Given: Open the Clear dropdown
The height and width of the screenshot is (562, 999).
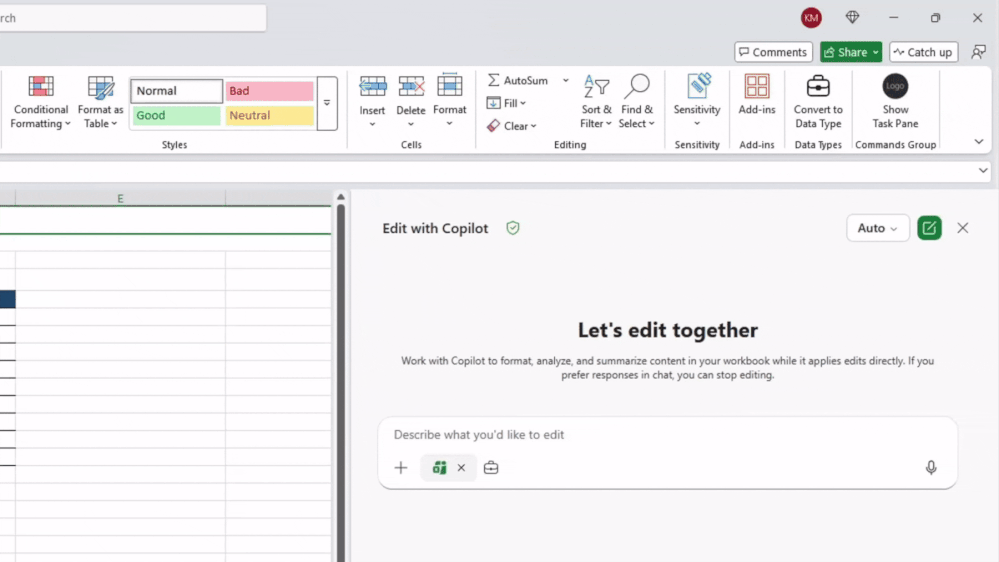Looking at the screenshot, I should click(512, 126).
